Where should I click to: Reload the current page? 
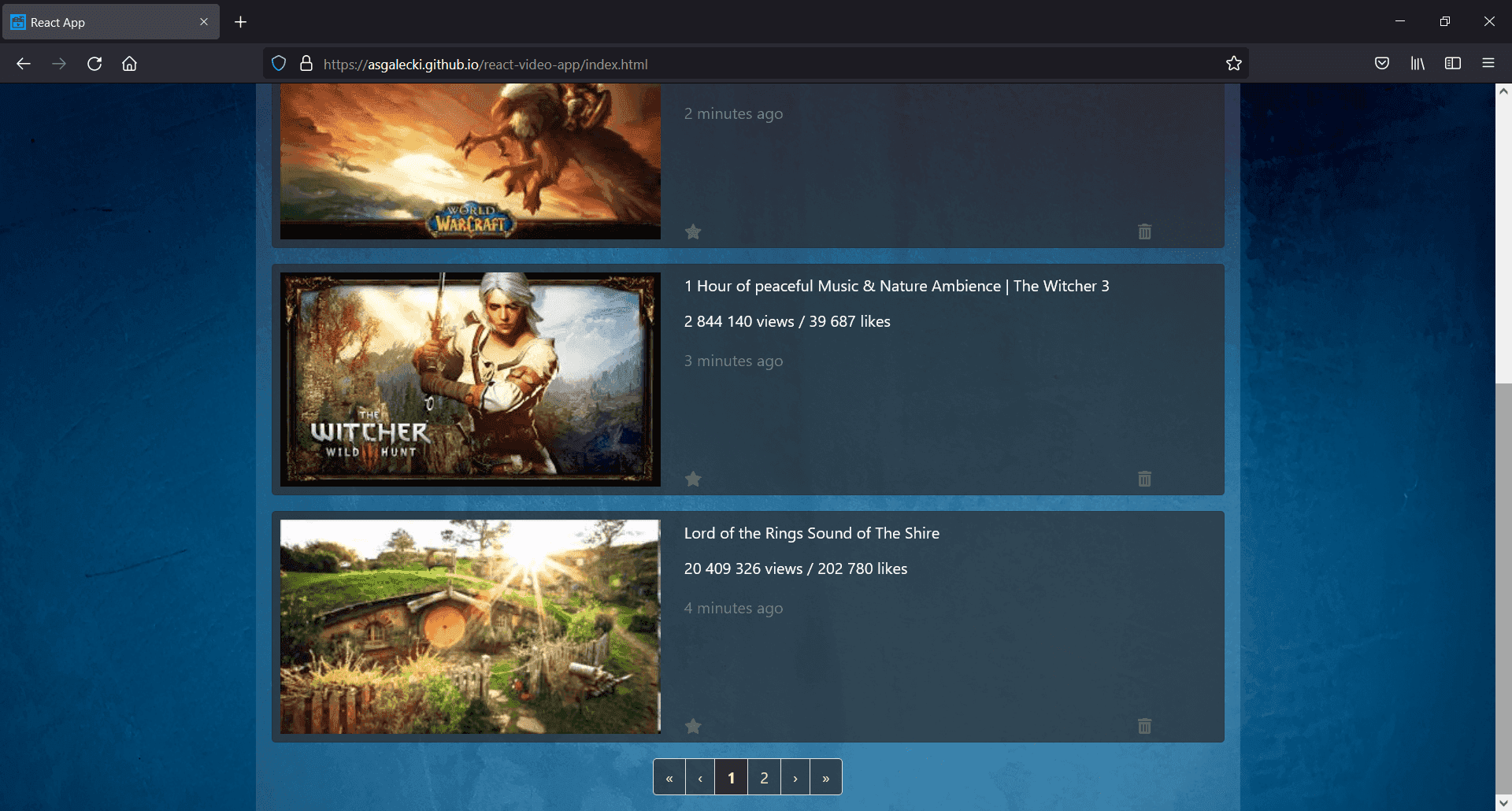pyautogui.click(x=94, y=64)
